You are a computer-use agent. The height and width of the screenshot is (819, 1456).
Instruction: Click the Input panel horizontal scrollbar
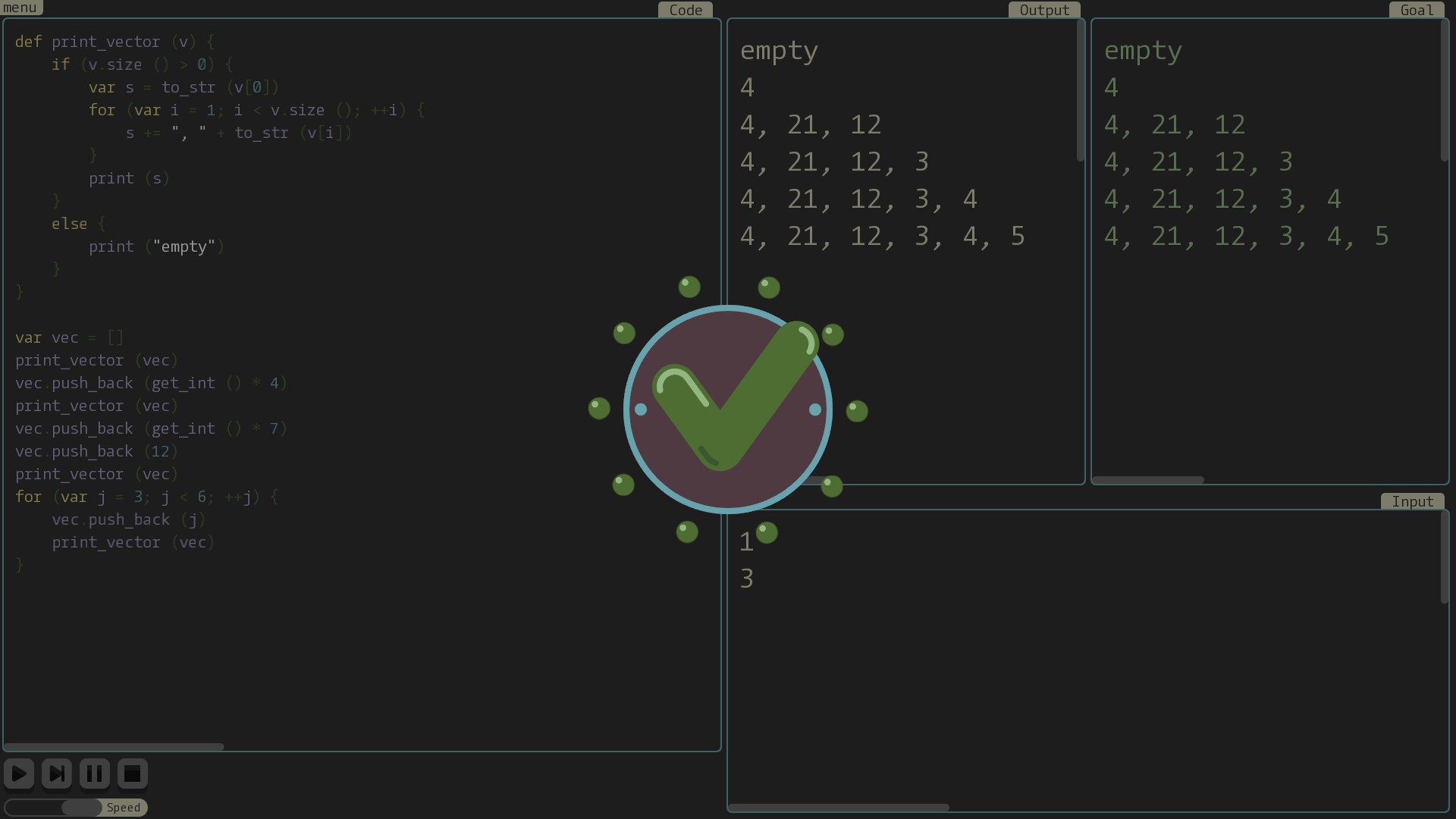pos(839,808)
